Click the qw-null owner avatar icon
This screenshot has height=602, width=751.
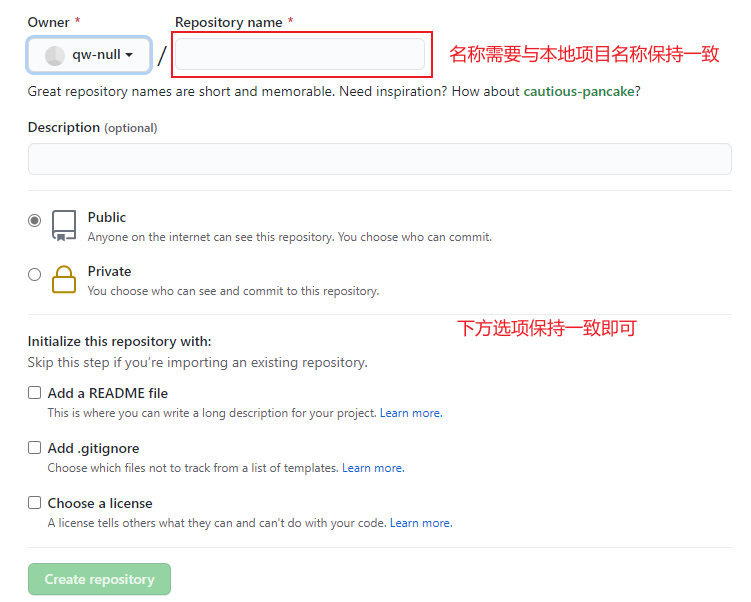click(x=55, y=56)
